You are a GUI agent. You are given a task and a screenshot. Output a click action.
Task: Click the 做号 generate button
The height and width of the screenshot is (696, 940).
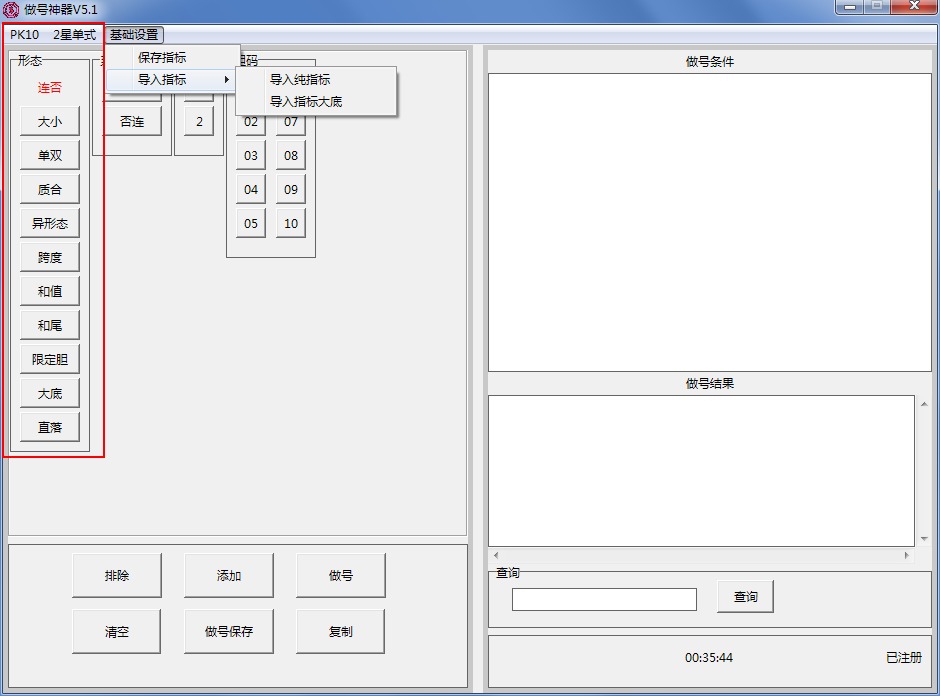point(341,576)
